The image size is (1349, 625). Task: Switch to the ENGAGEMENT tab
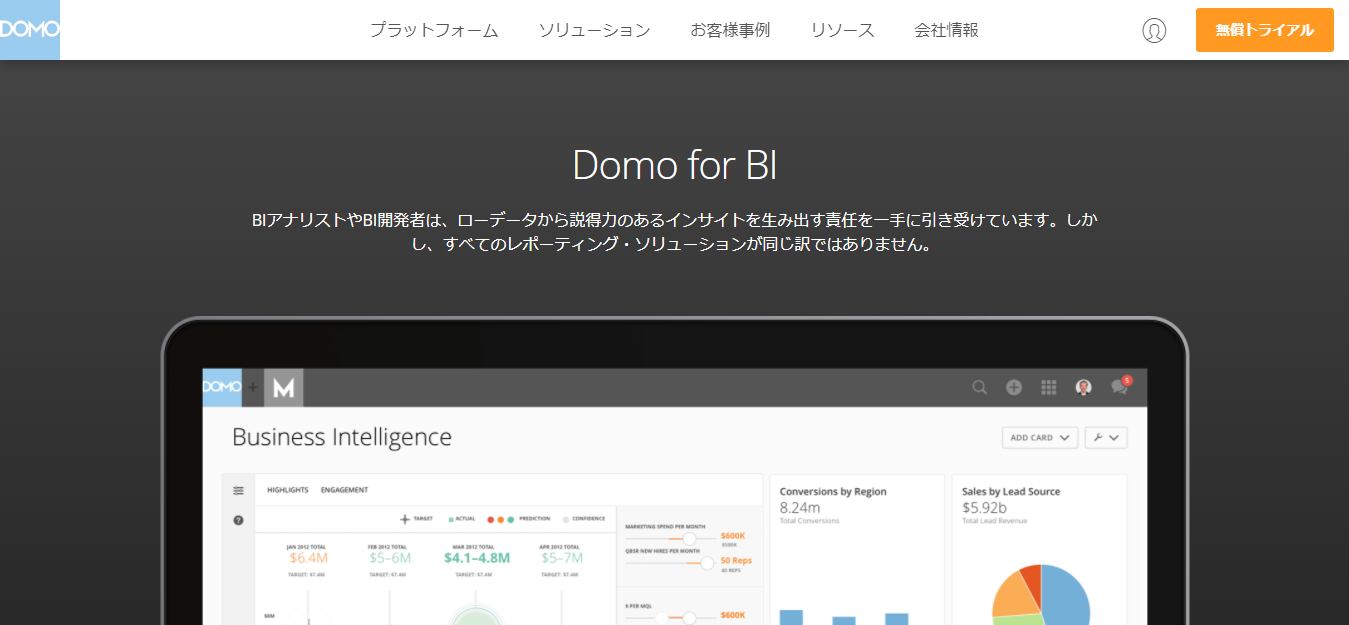344,490
